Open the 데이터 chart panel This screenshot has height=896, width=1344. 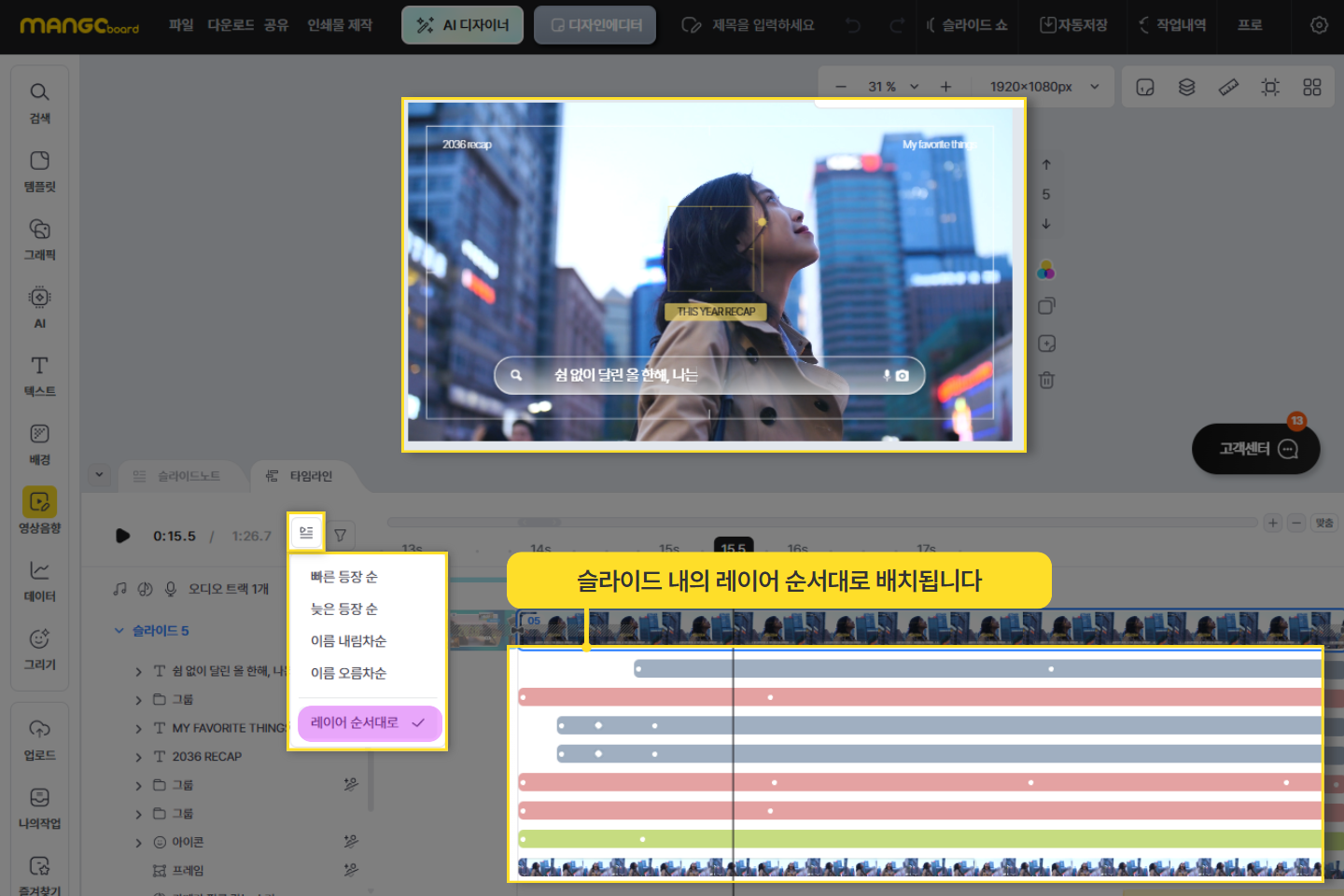tap(39, 581)
